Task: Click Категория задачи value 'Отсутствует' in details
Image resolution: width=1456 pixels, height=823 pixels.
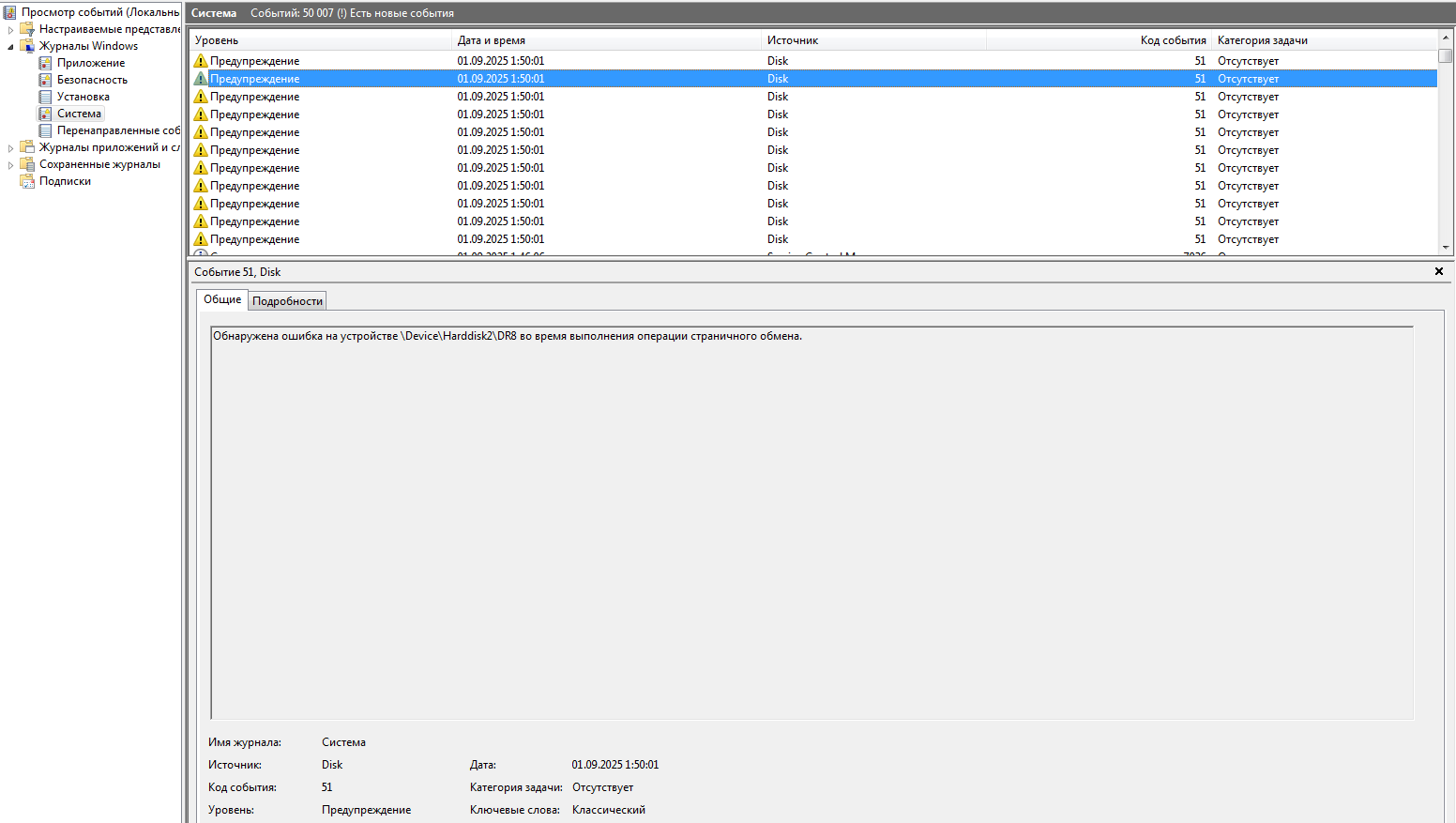Action: 602,787
